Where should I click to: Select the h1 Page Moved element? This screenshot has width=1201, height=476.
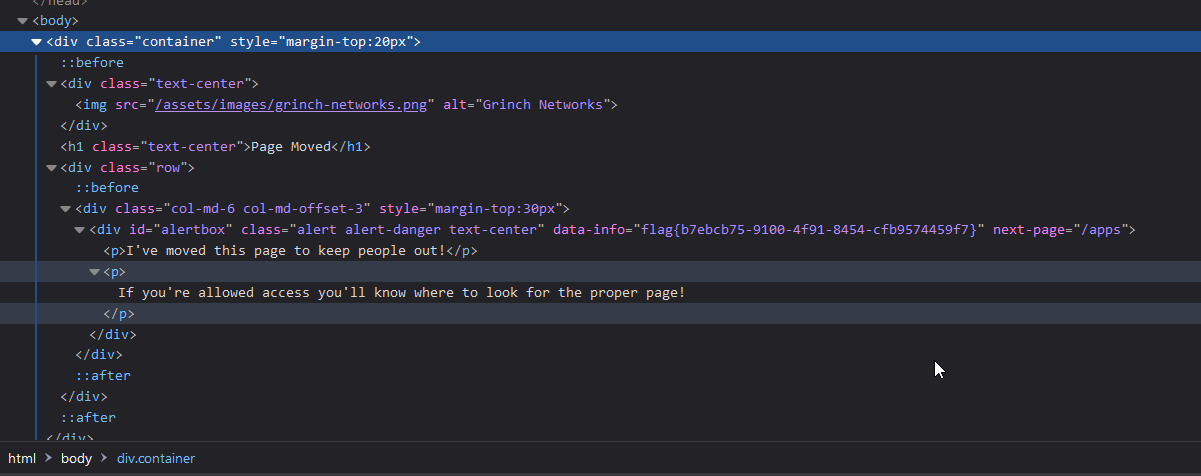pyautogui.click(x=215, y=147)
